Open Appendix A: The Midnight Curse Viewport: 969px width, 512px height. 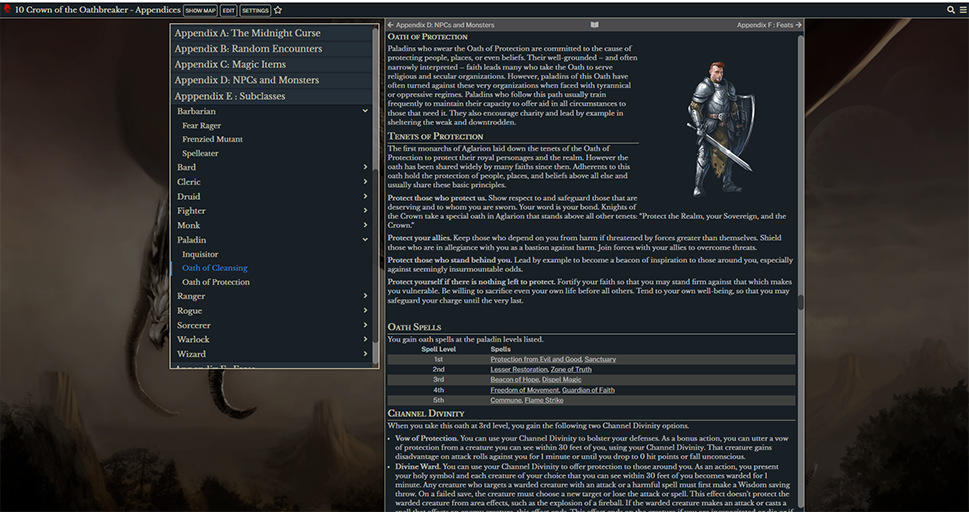247,33
